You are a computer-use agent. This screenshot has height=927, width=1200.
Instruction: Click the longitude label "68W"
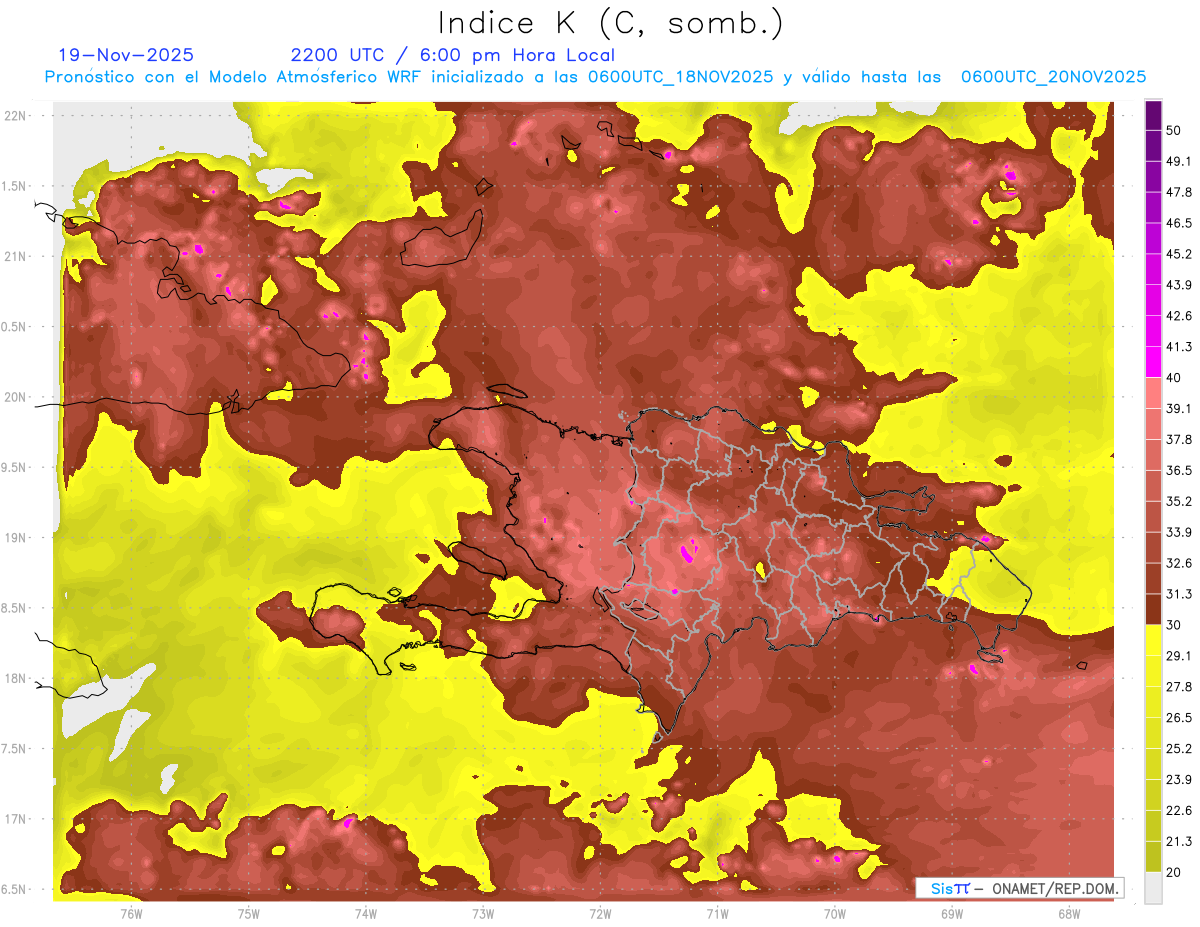click(1069, 913)
